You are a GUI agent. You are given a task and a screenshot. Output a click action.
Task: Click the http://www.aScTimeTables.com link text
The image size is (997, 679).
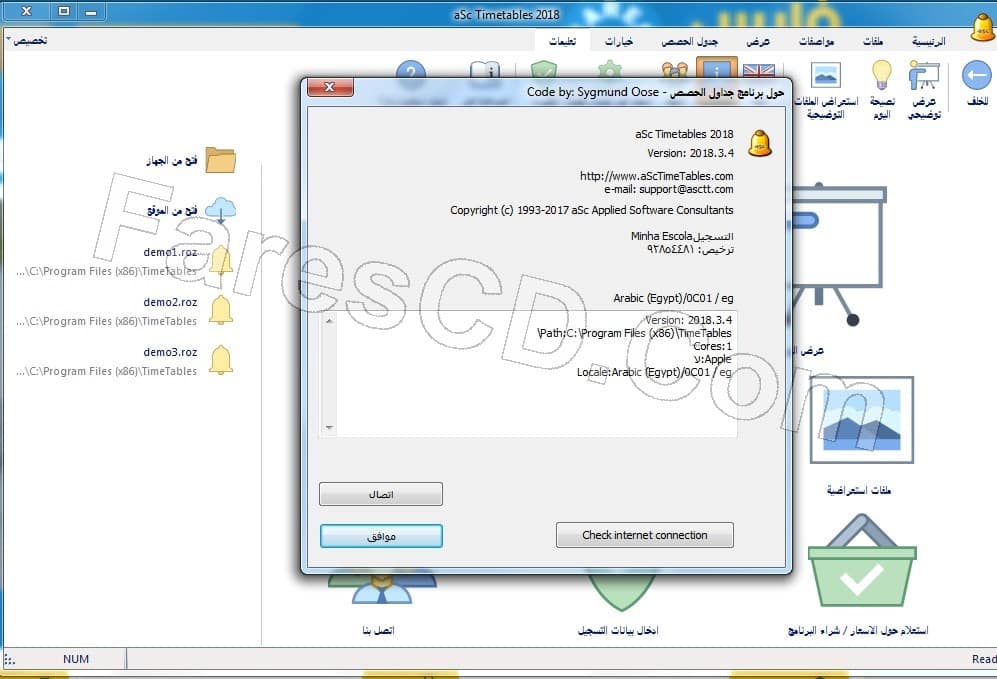pos(656,176)
